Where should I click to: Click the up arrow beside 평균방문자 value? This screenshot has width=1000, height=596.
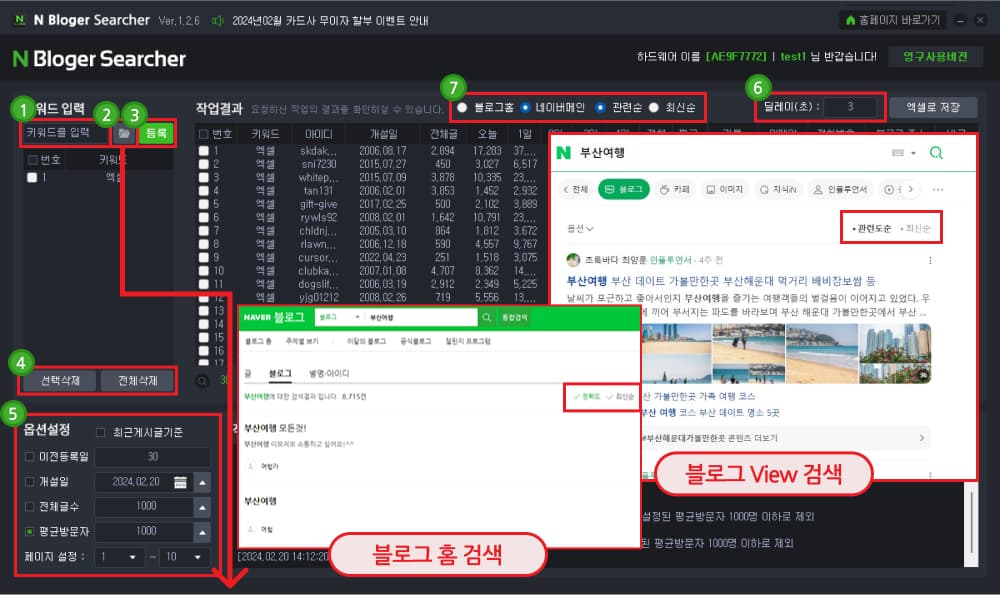point(202,532)
